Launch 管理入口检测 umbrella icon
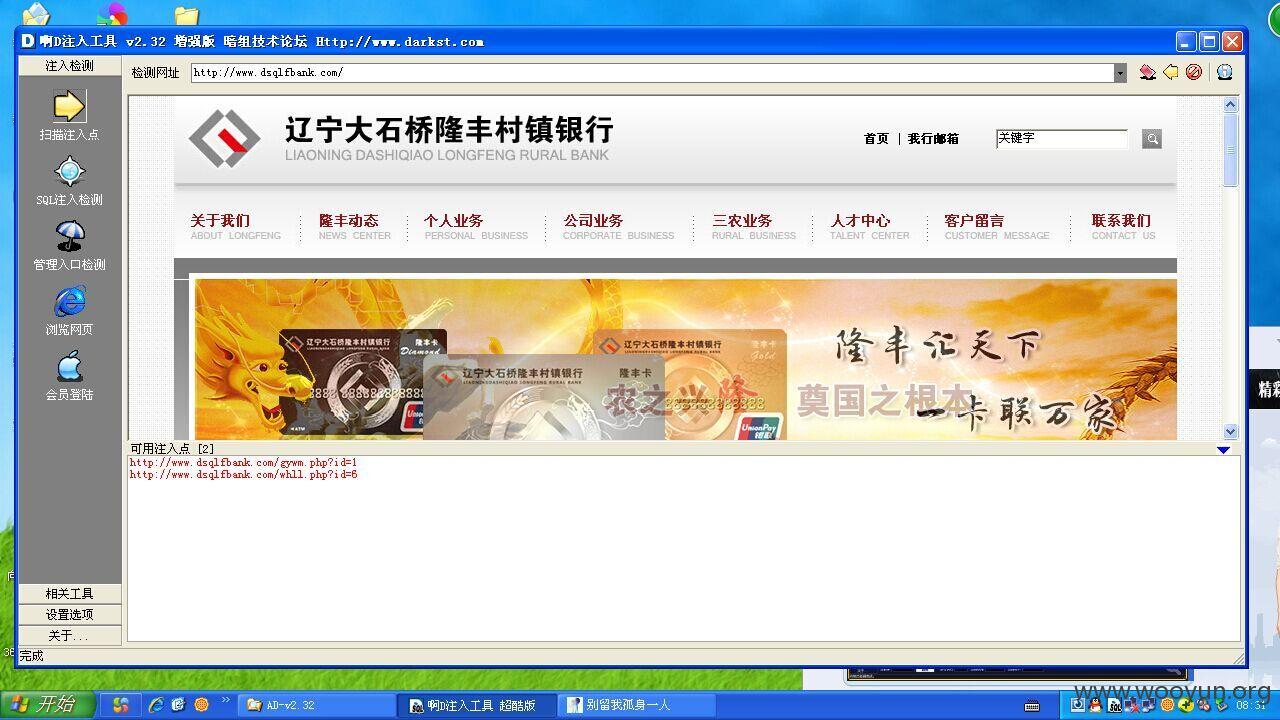 [69, 237]
